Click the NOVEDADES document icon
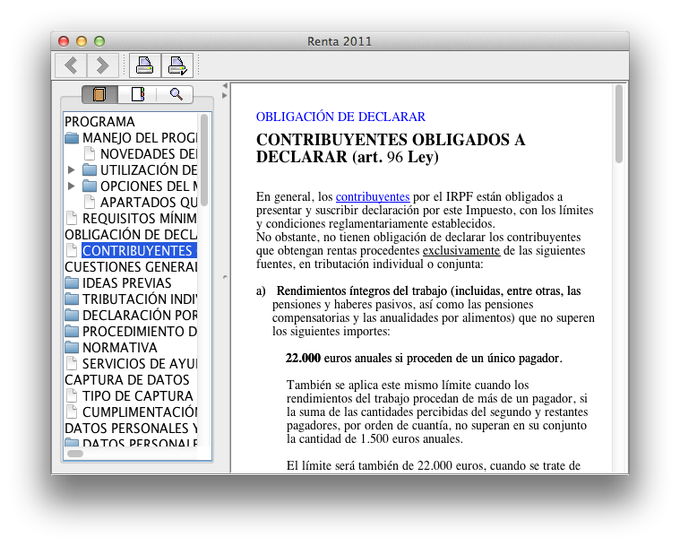This screenshot has width=680, height=546. tap(90, 154)
